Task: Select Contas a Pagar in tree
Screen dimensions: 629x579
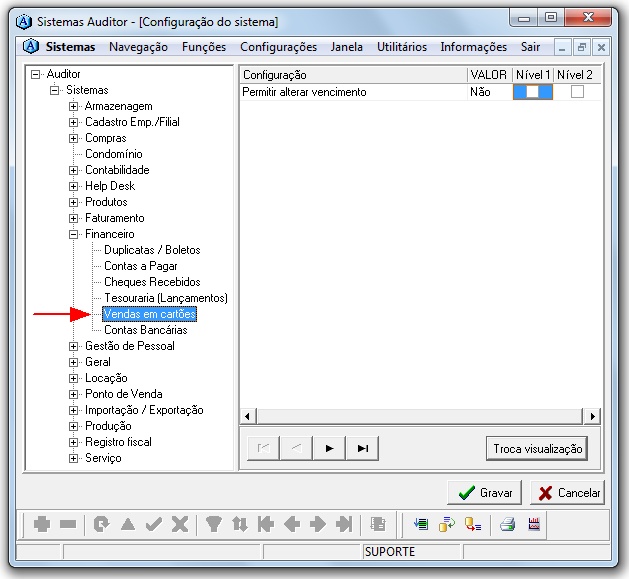Action: click(140, 266)
